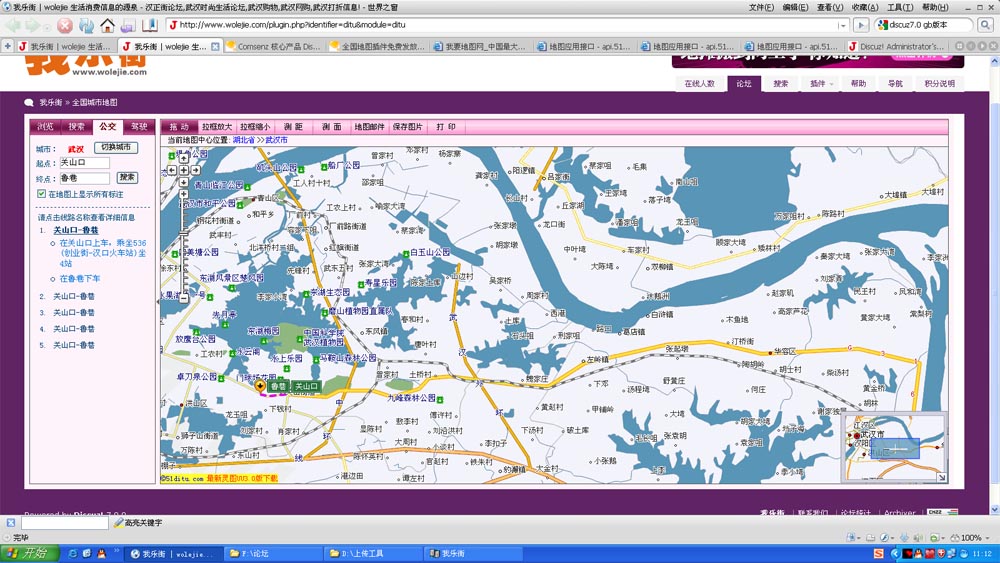Open address bar history dropdown arrow
This screenshot has width=1000, height=563.
pos(843,26)
